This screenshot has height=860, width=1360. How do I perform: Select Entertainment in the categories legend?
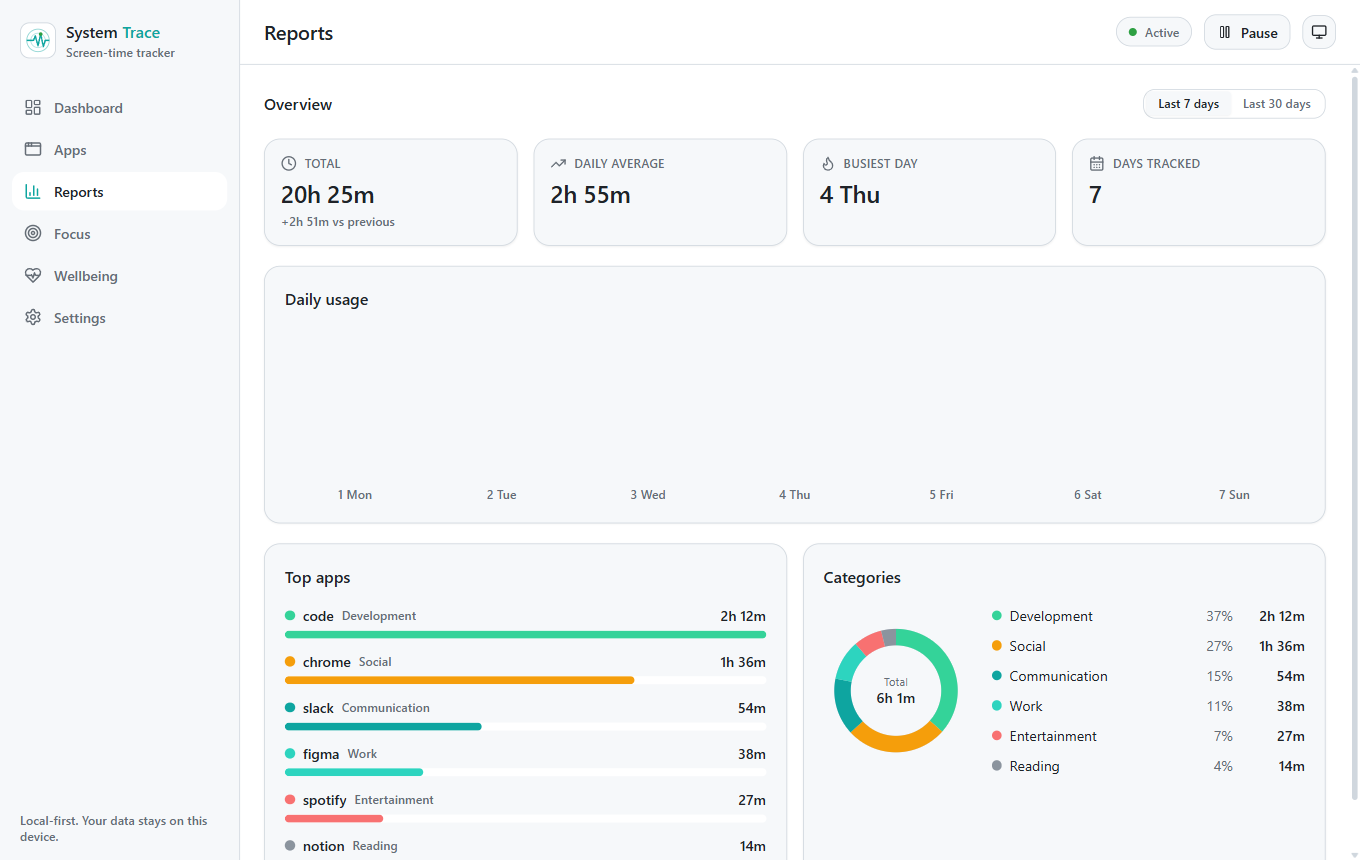1053,736
